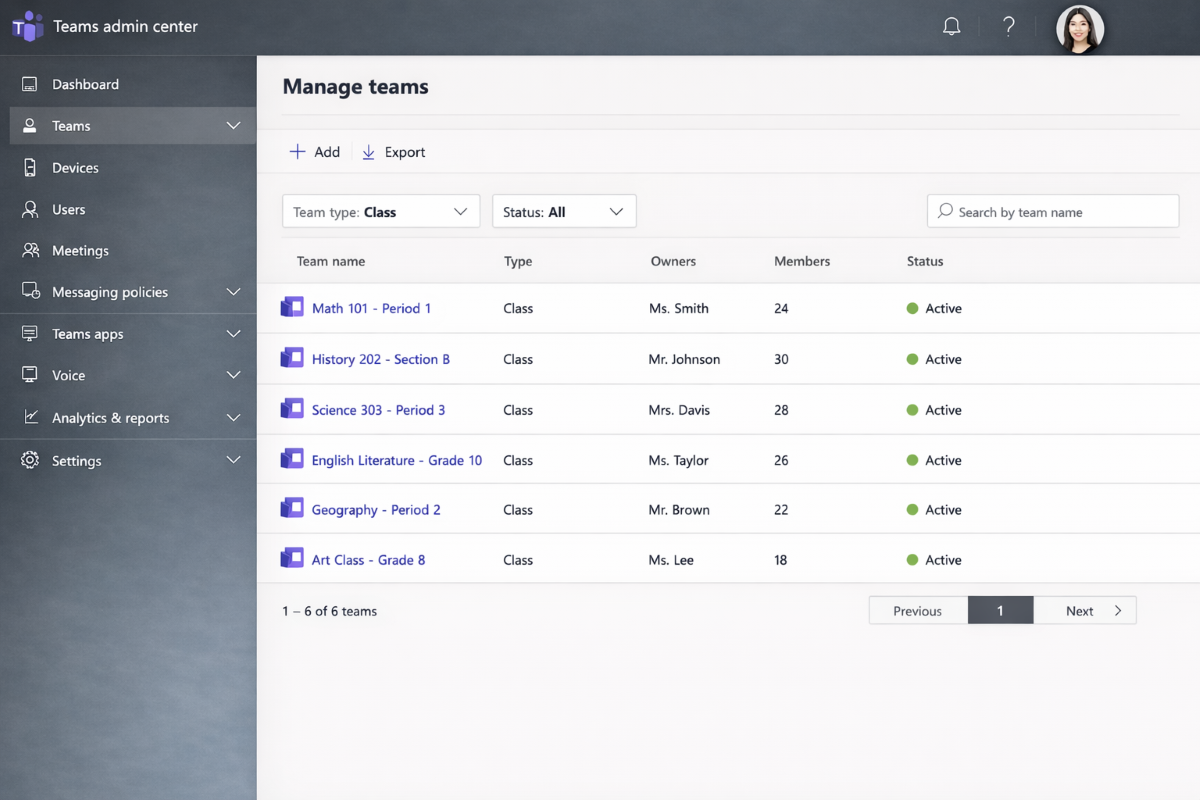
Task: Click the Teams logo icon in the header
Action: coord(27,27)
